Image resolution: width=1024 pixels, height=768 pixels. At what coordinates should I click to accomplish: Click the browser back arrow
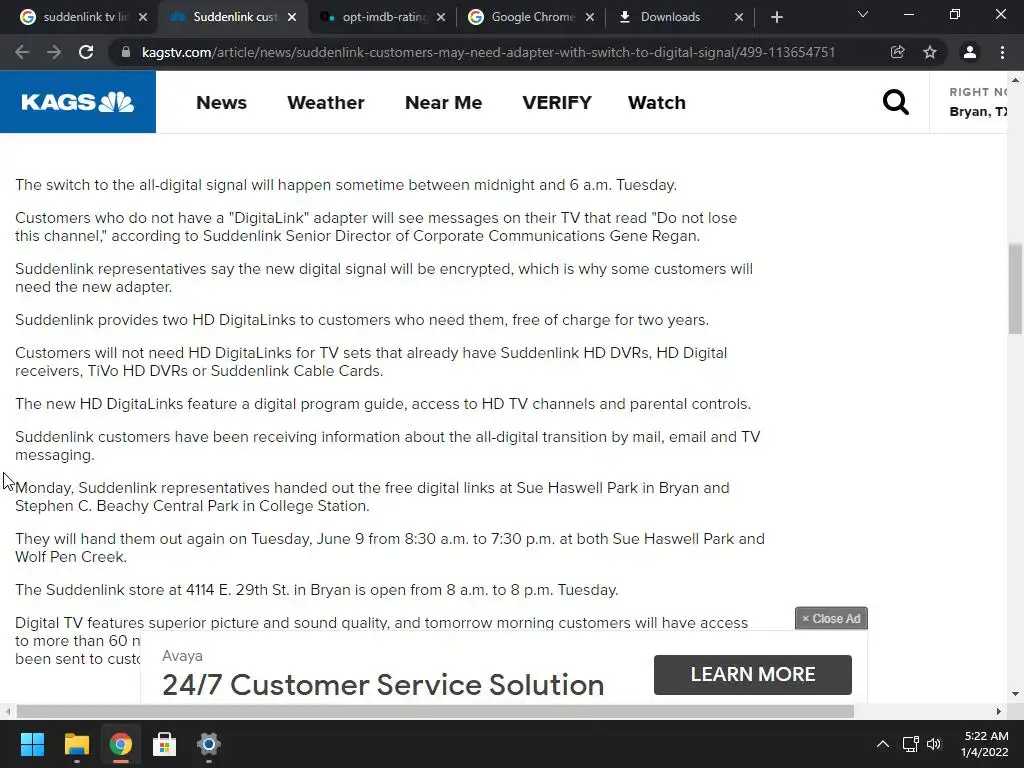[22, 52]
